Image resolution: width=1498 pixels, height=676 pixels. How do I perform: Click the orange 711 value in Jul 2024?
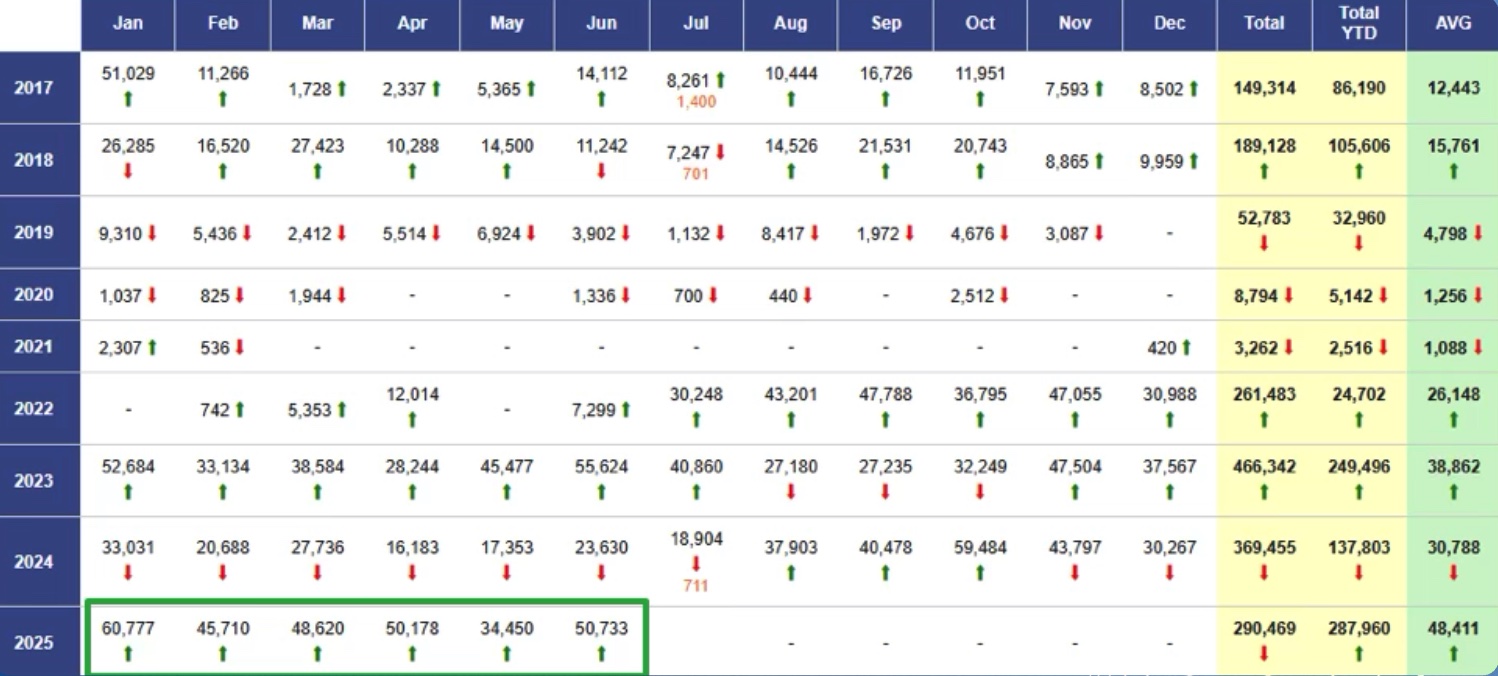(696, 586)
